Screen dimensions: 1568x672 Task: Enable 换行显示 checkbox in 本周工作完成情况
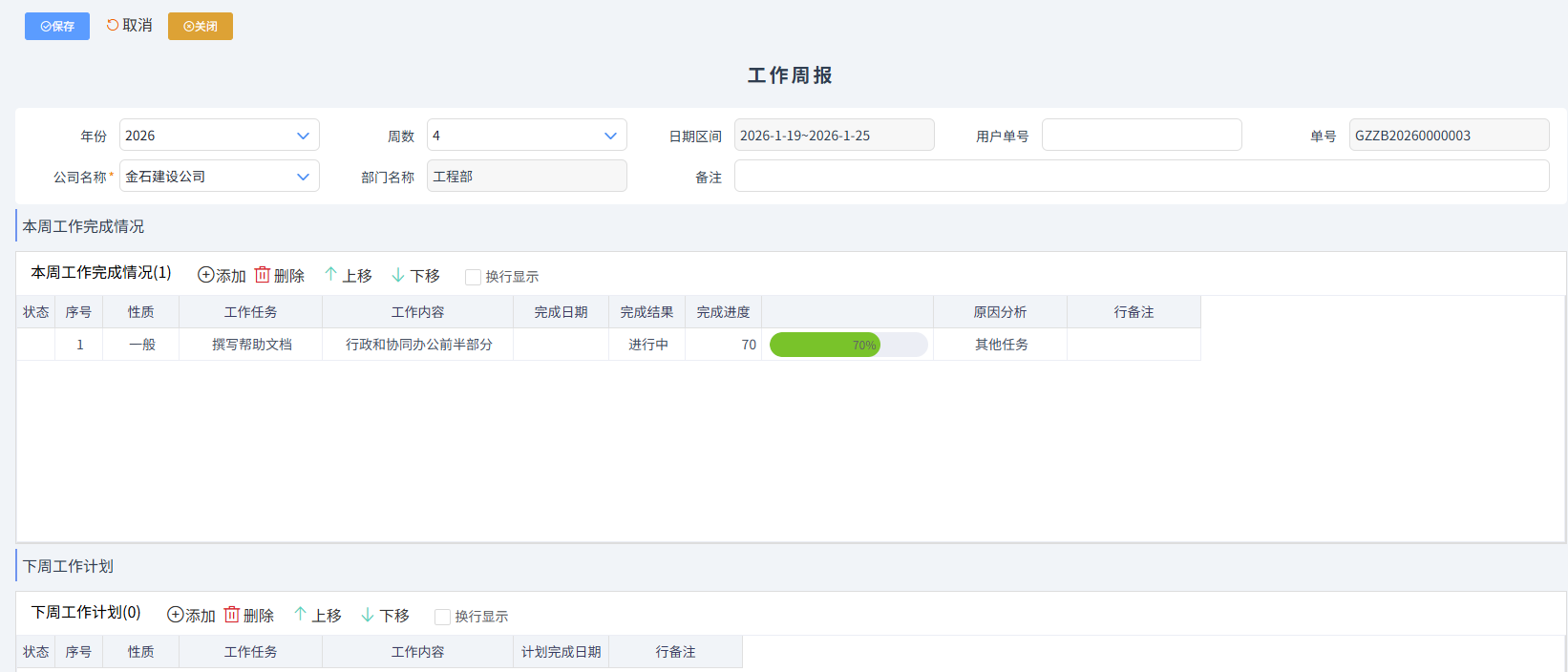[473, 277]
